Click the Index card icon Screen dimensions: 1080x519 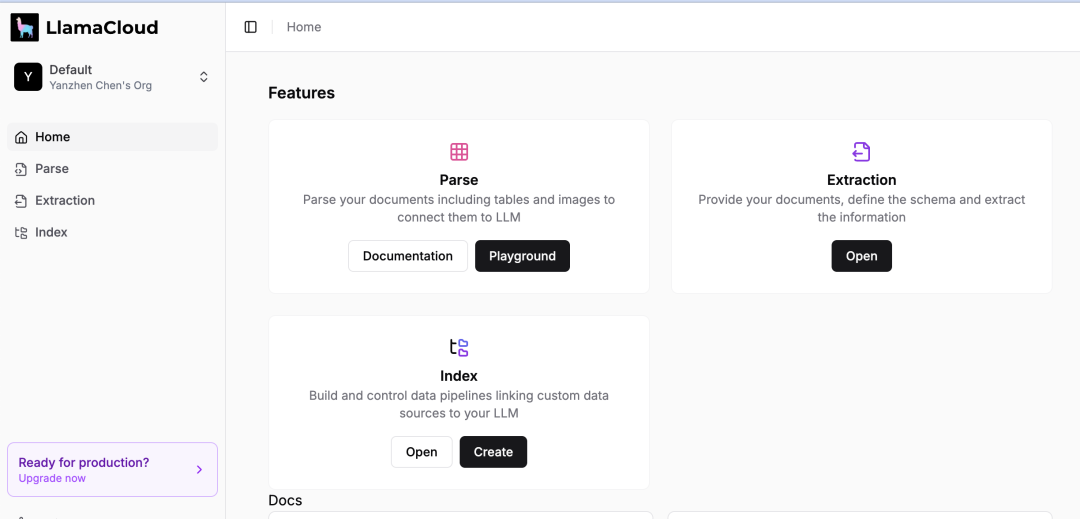point(459,348)
